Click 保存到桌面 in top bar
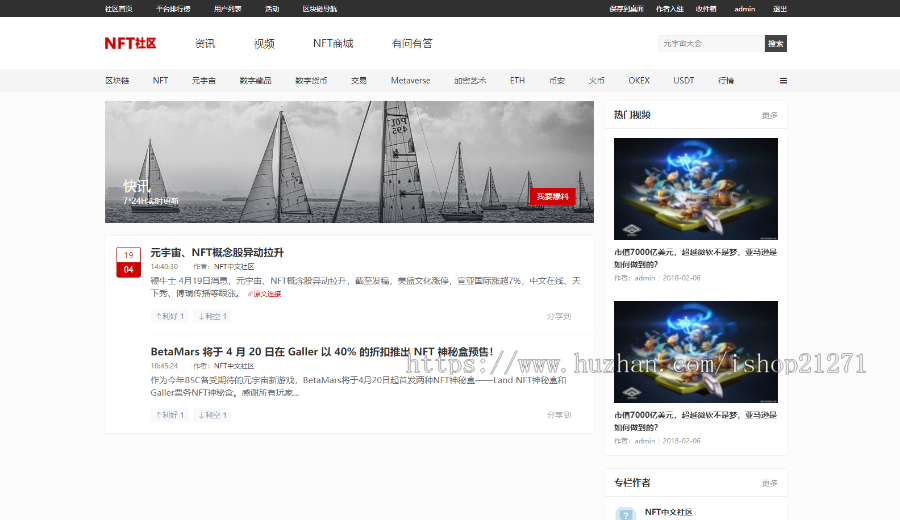 [626, 9]
